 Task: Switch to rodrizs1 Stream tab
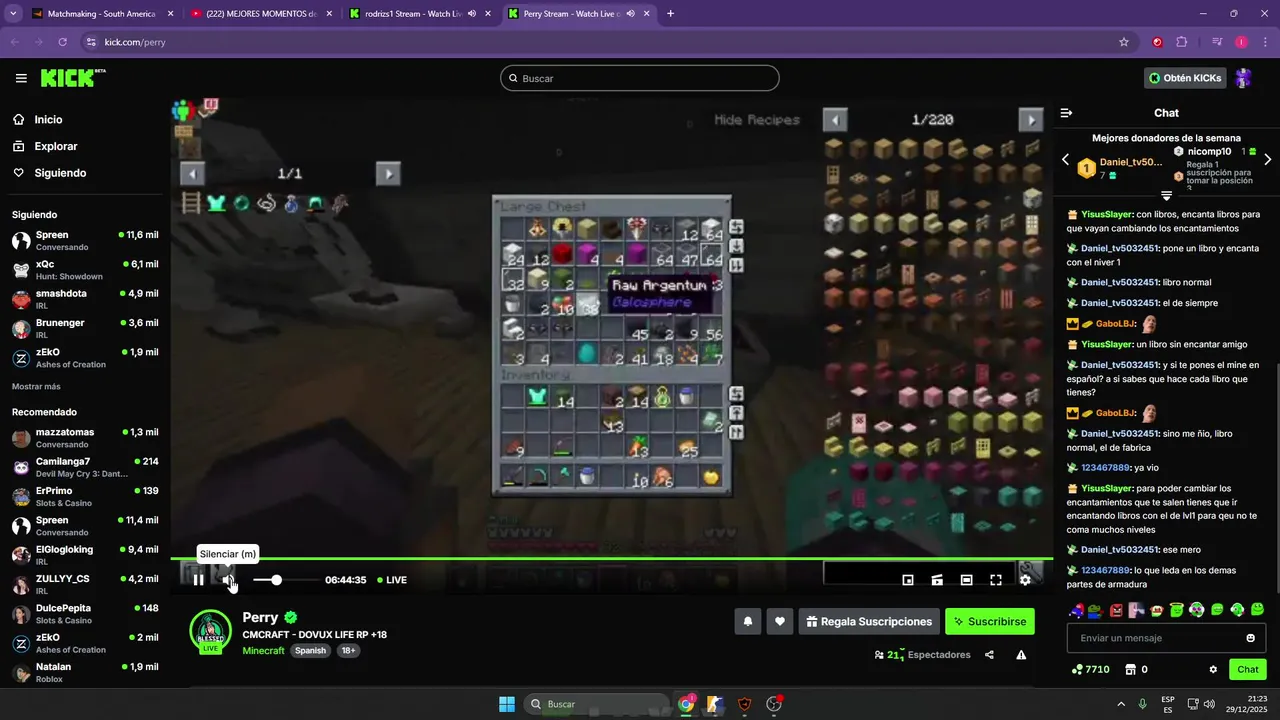[x=420, y=14]
